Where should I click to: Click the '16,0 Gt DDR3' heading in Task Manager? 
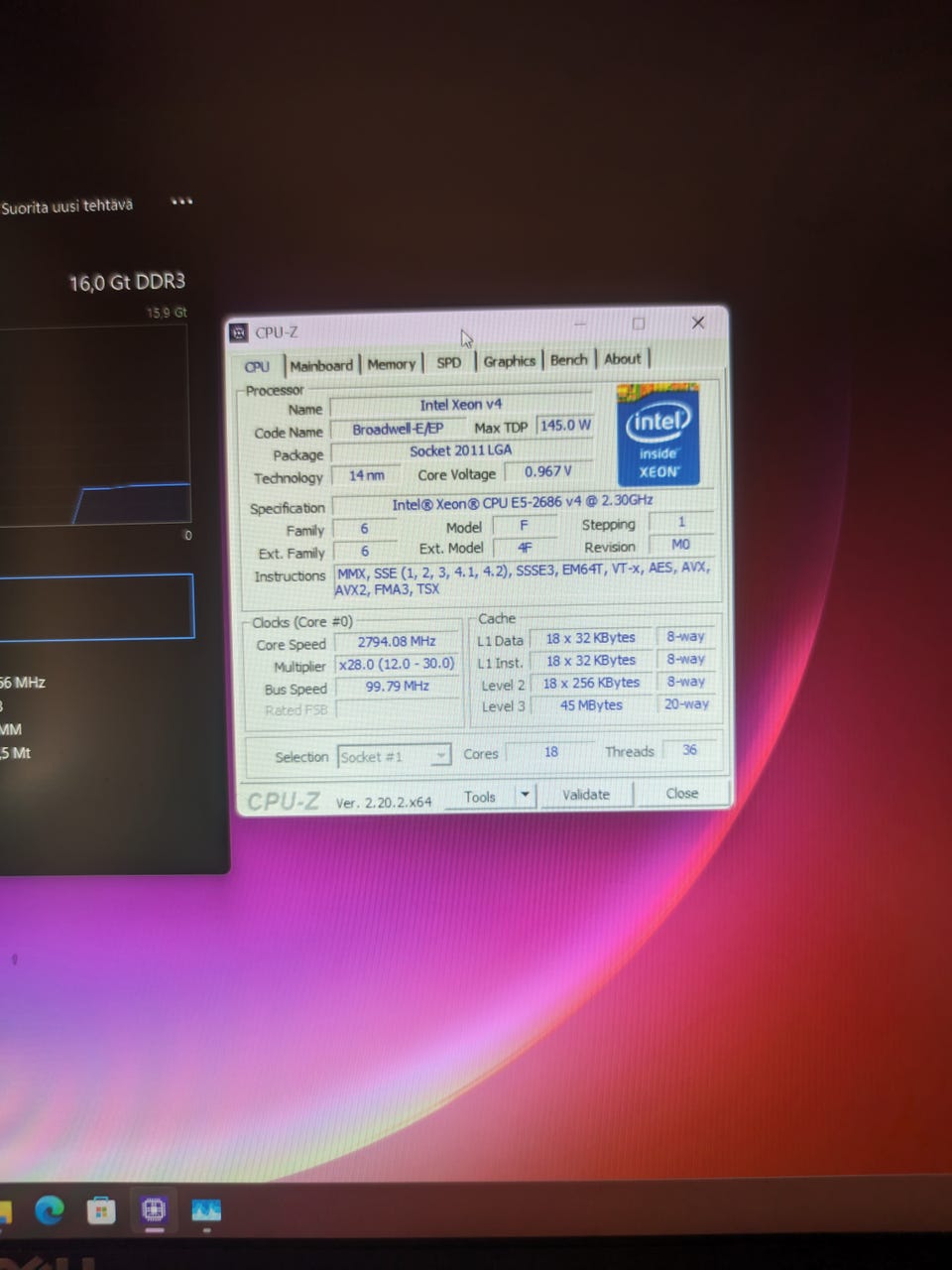(127, 283)
